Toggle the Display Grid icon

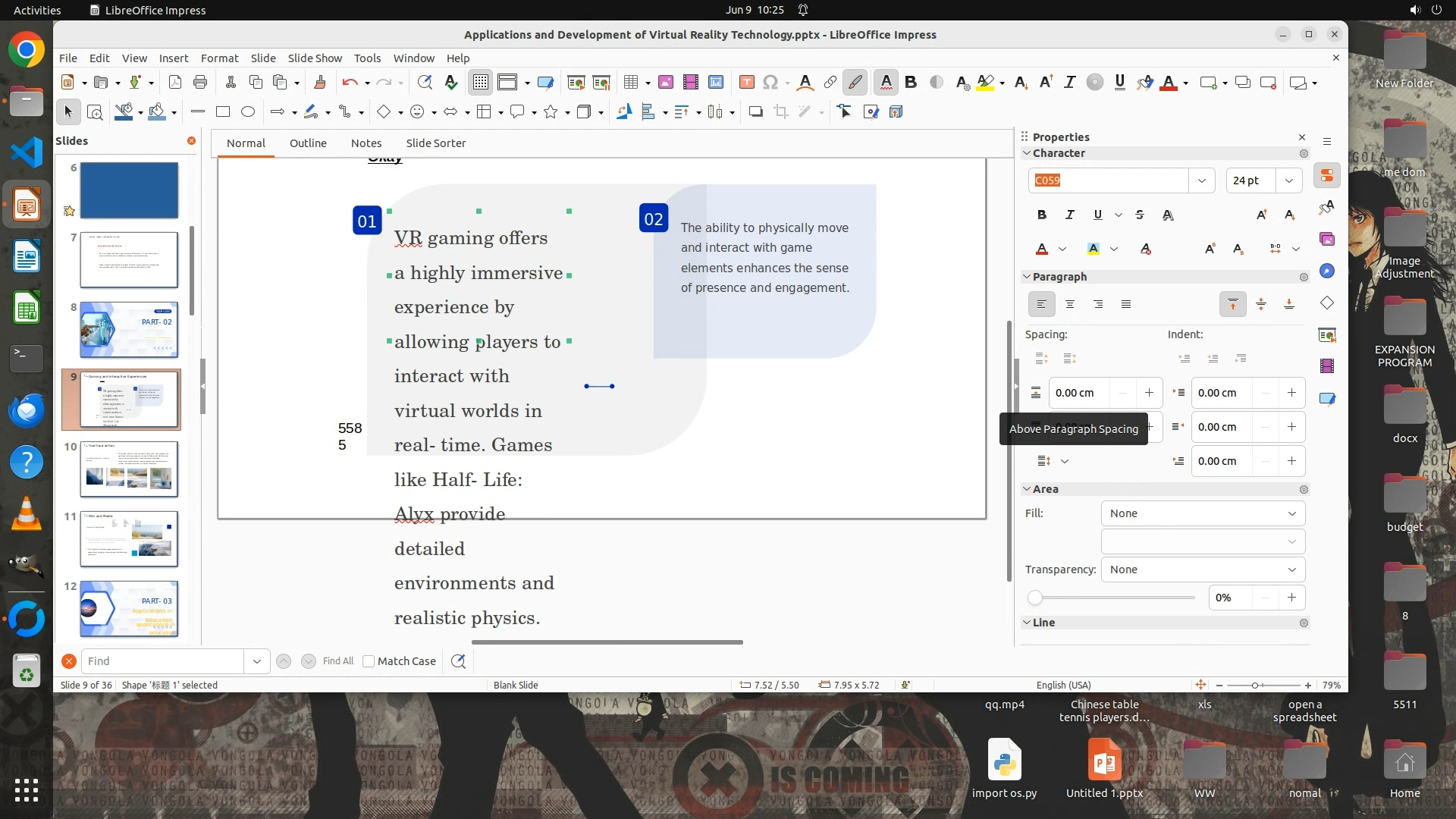pyautogui.click(x=481, y=83)
